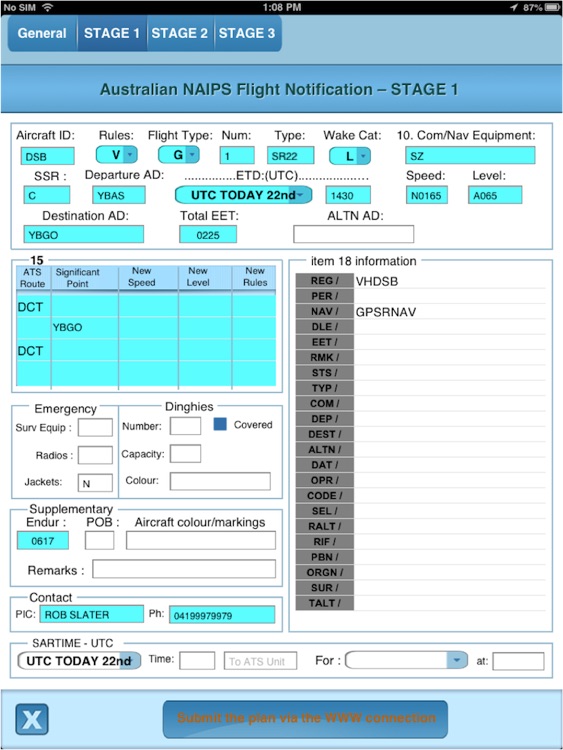
Task: Edit the Speed field N0165
Action: (427, 195)
